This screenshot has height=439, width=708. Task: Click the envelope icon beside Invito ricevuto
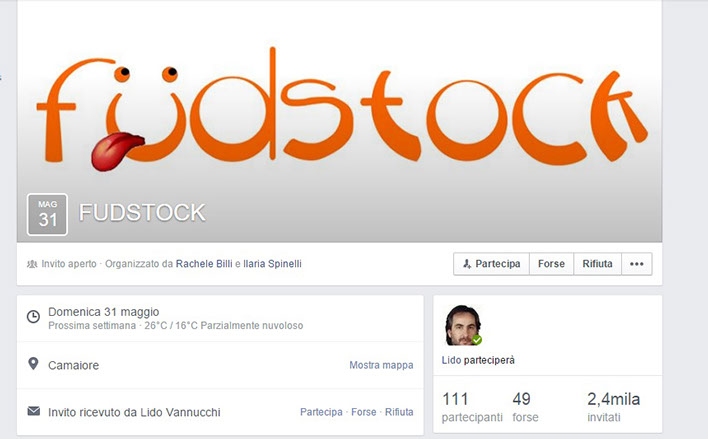pyautogui.click(x=33, y=411)
